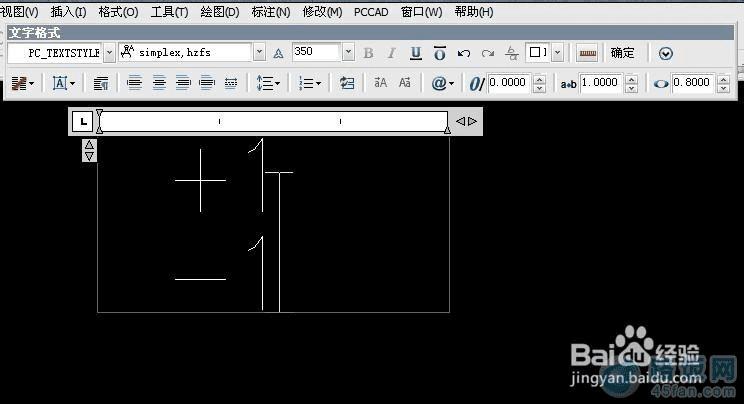
Task: Open the @ symbol menu
Action: click(x=443, y=84)
